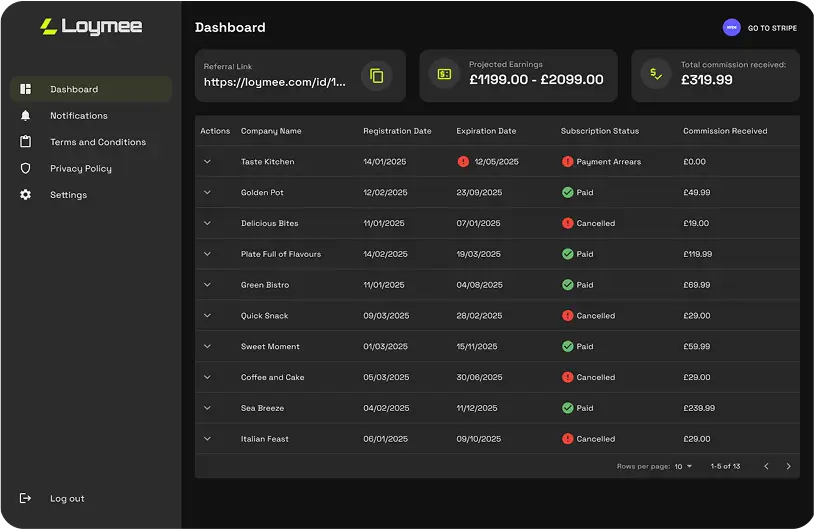This screenshot has height=529, width=816.
Task: Expand the Green Bistro row details
Action: (x=208, y=285)
